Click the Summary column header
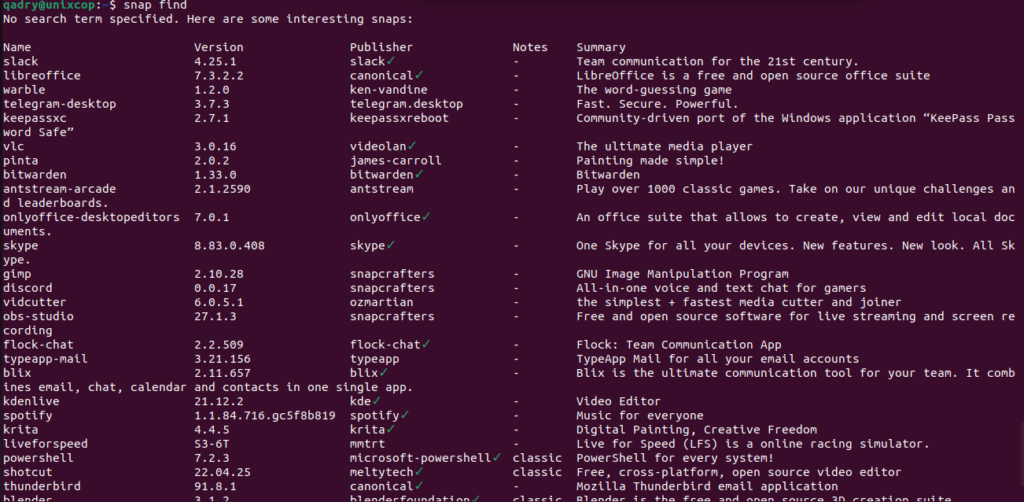The height and width of the screenshot is (502, 1024). 601,48
